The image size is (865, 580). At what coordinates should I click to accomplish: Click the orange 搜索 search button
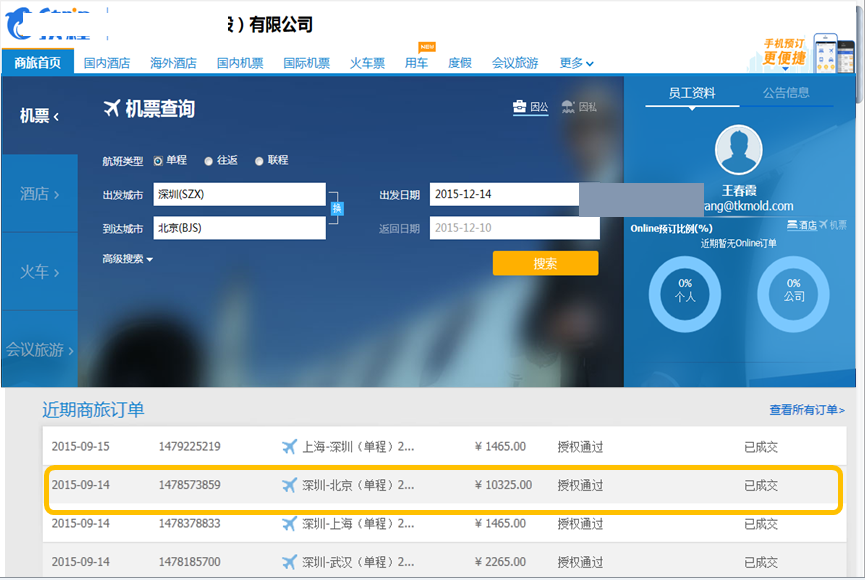coord(545,264)
